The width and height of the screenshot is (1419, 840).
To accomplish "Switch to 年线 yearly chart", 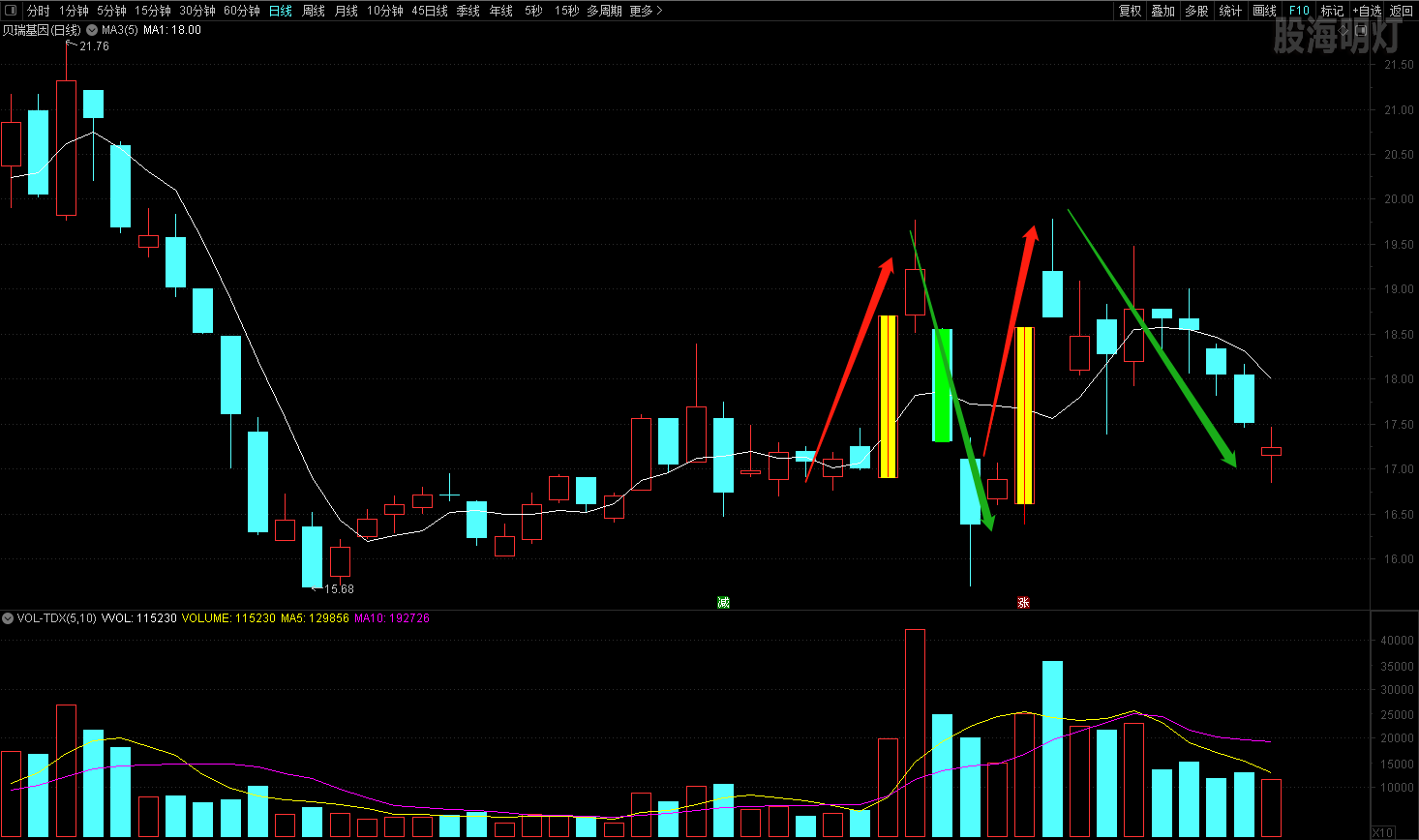I will (501, 11).
